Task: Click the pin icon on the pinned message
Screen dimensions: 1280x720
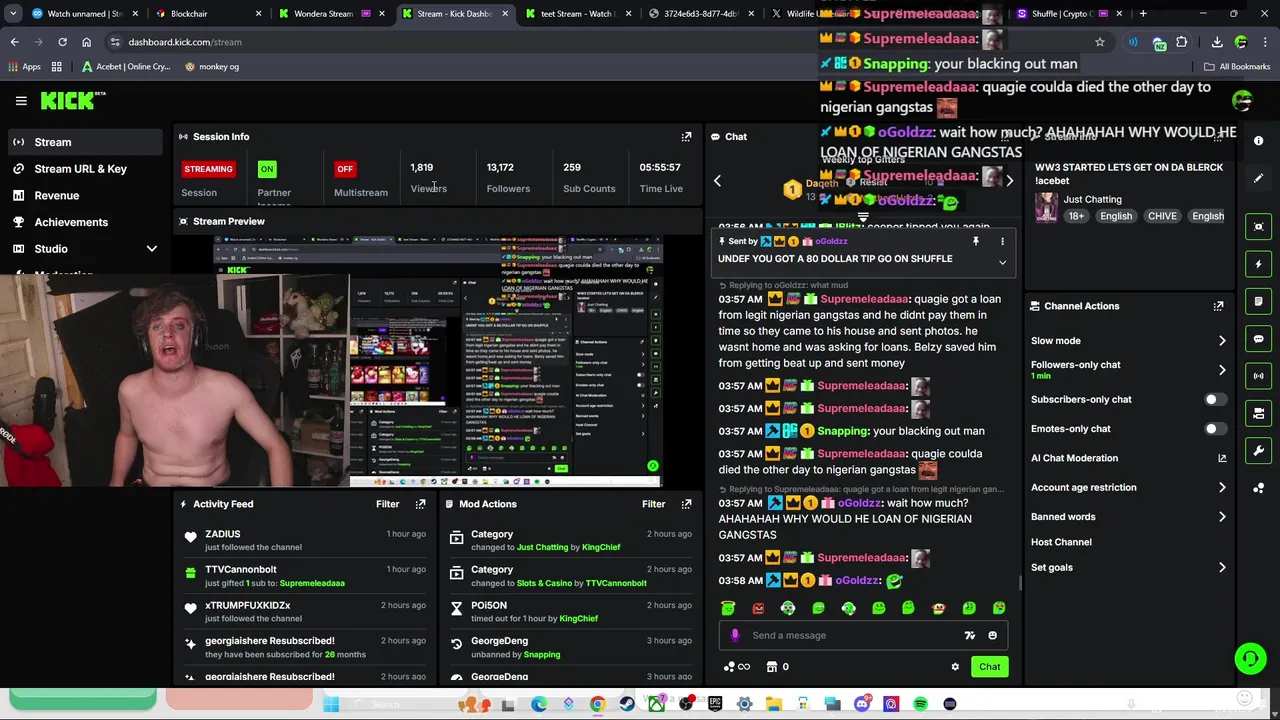Action: (x=975, y=241)
